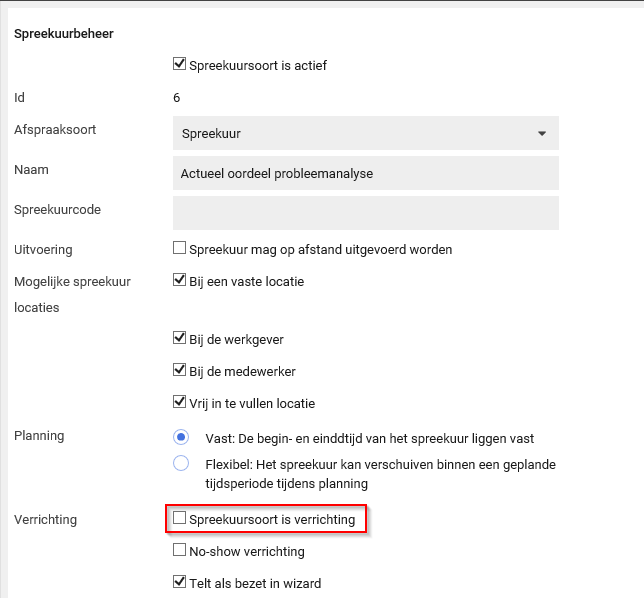Viewport: 644px width, 598px height.
Task: Click the 'Verrichting' row label
Action: pos(45,519)
